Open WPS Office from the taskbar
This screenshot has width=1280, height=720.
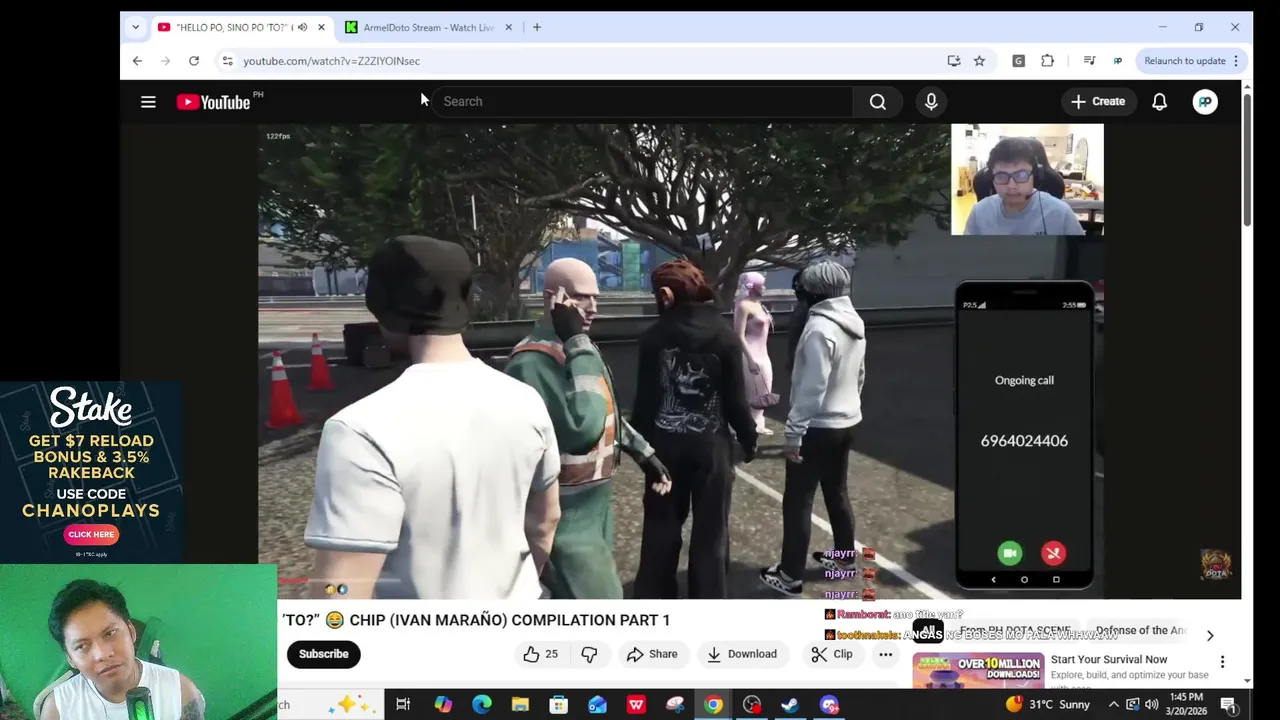point(636,705)
